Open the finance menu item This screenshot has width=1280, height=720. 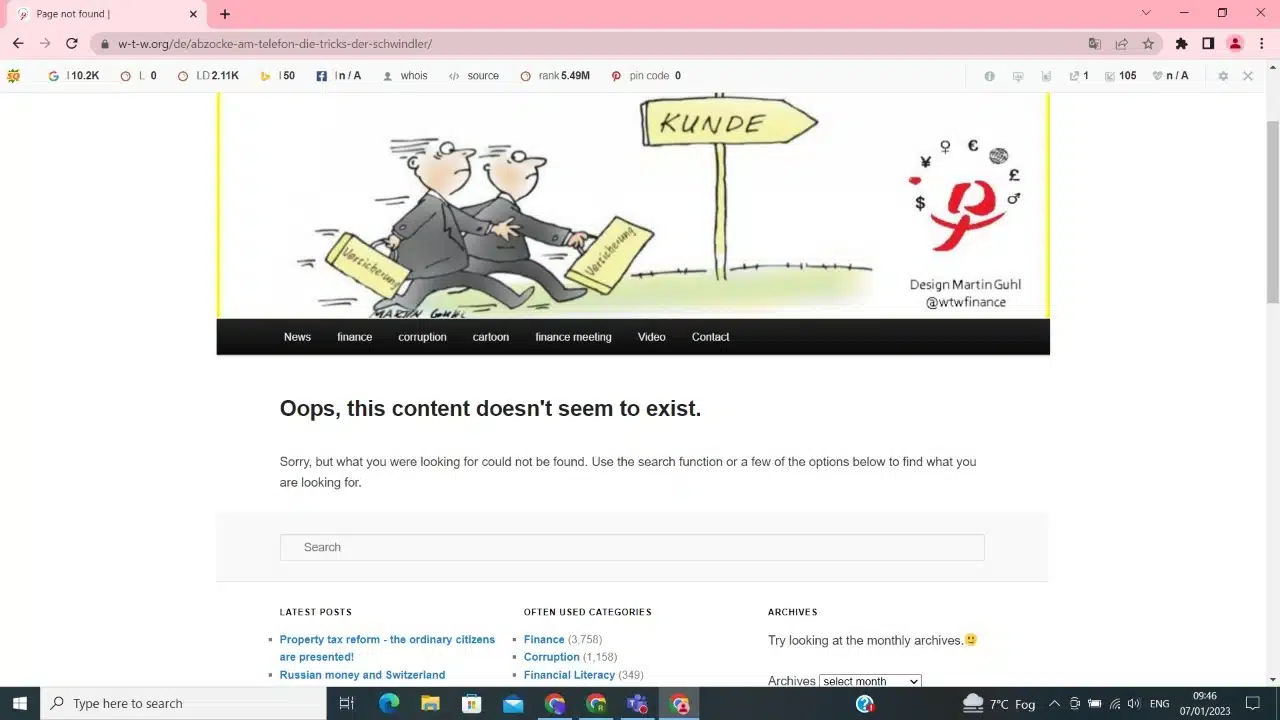pyautogui.click(x=354, y=337)
